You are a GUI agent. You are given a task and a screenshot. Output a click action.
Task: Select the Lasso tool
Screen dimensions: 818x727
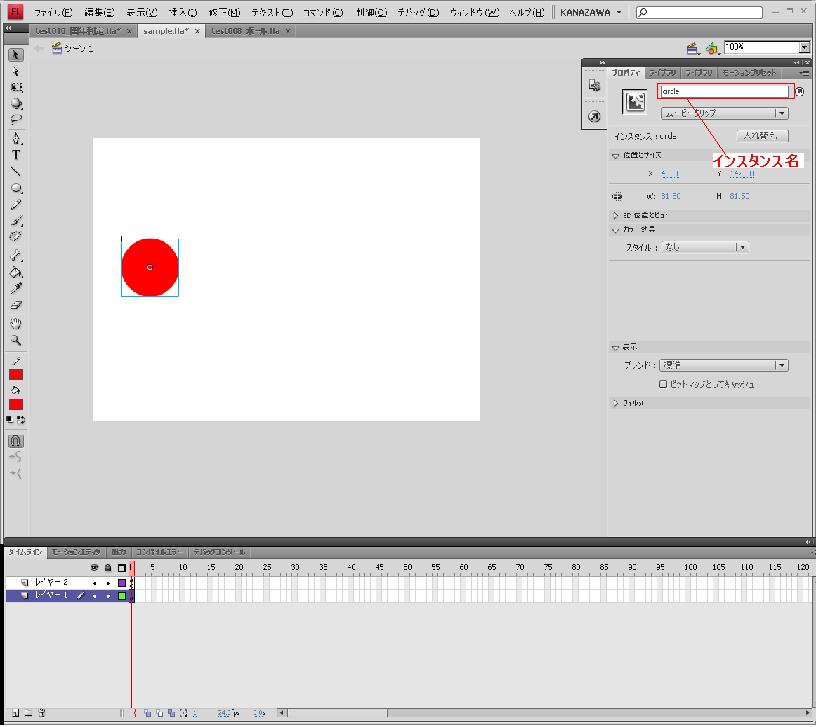[x=16, y=119]
